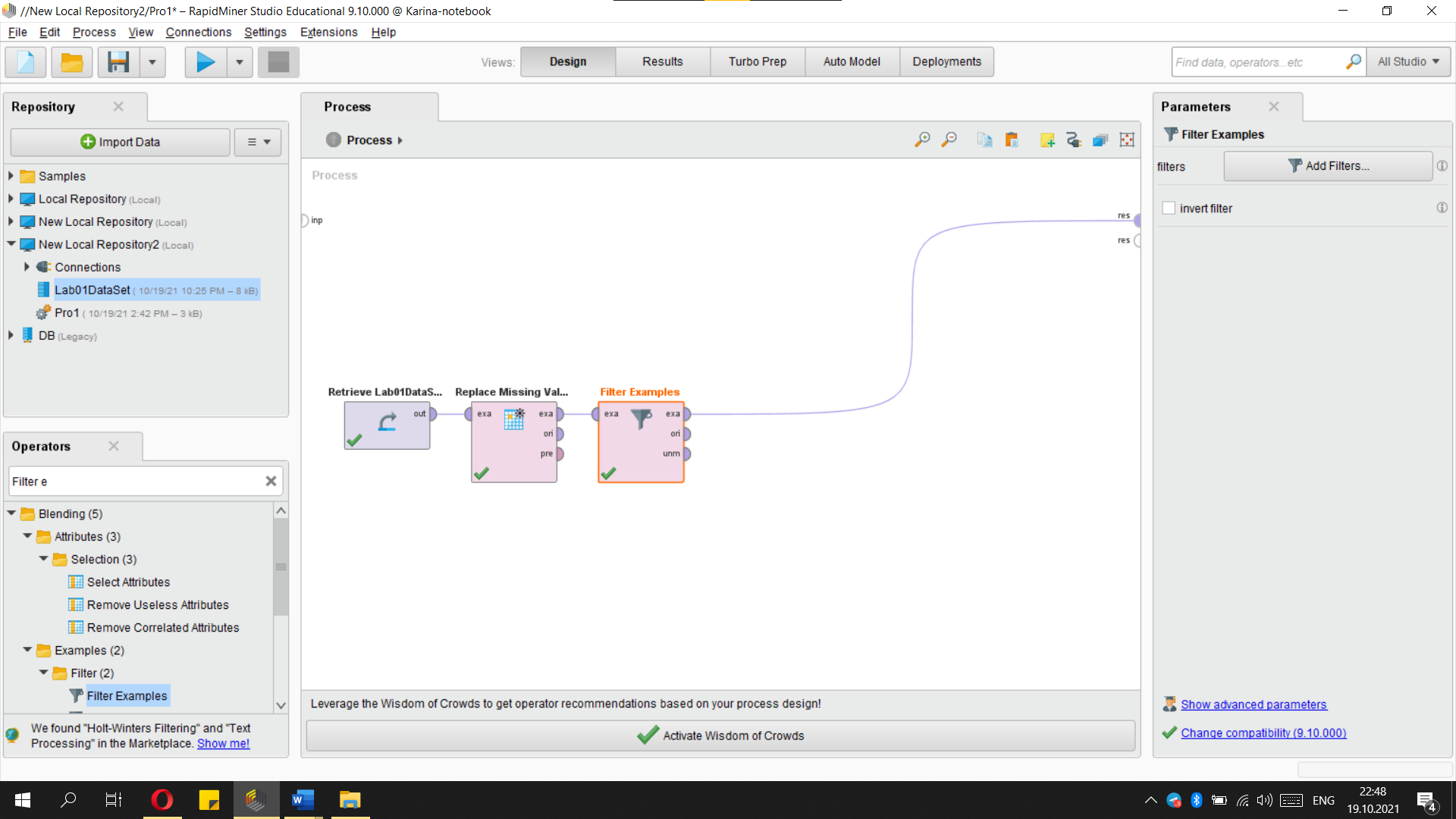Collapse the Blending operators group
The image size is (1456, 819).
[x=11, y=513]
